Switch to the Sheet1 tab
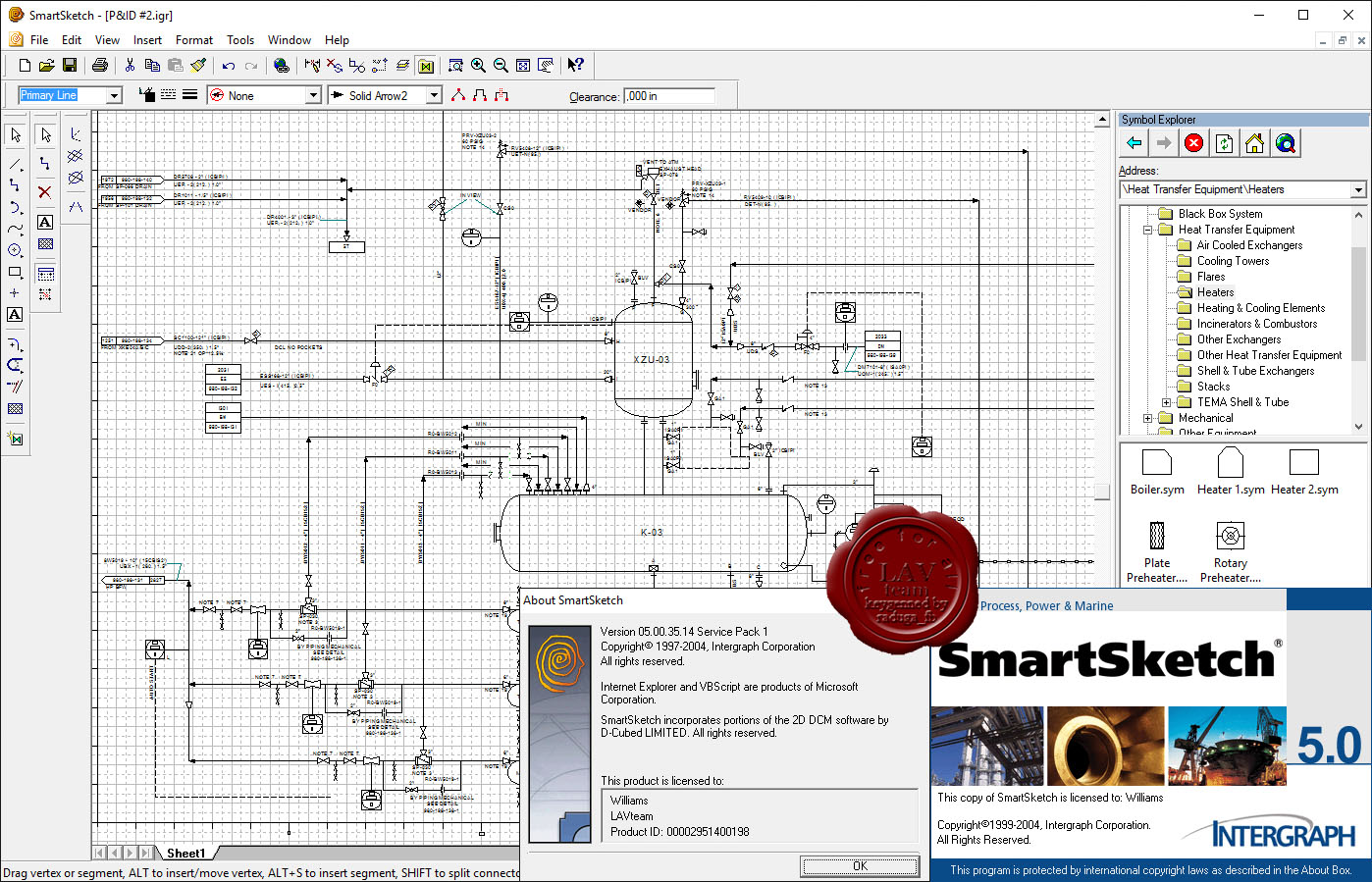Screen dimensions: 1372x882 pyautogui.click(x=186, y=854)
